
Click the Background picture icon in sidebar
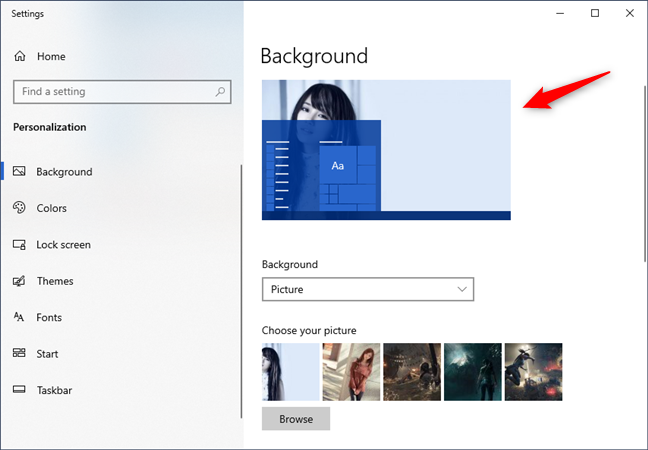(19, 171)
